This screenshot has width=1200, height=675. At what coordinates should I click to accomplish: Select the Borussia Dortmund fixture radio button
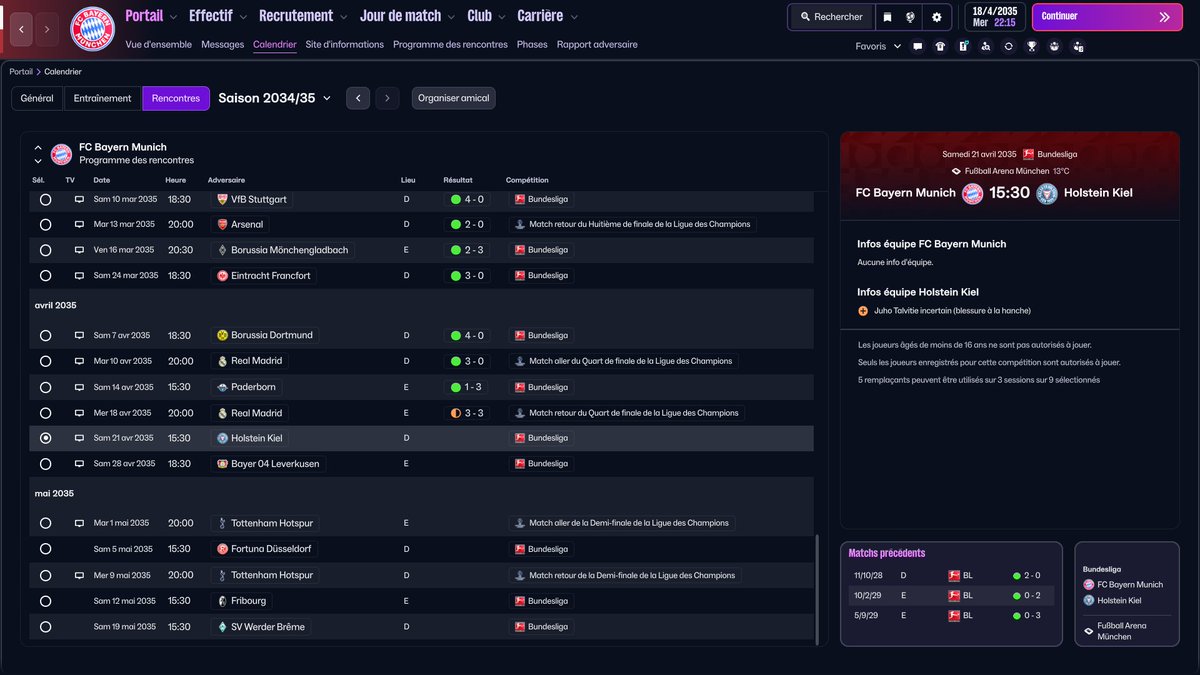[45, 335]
